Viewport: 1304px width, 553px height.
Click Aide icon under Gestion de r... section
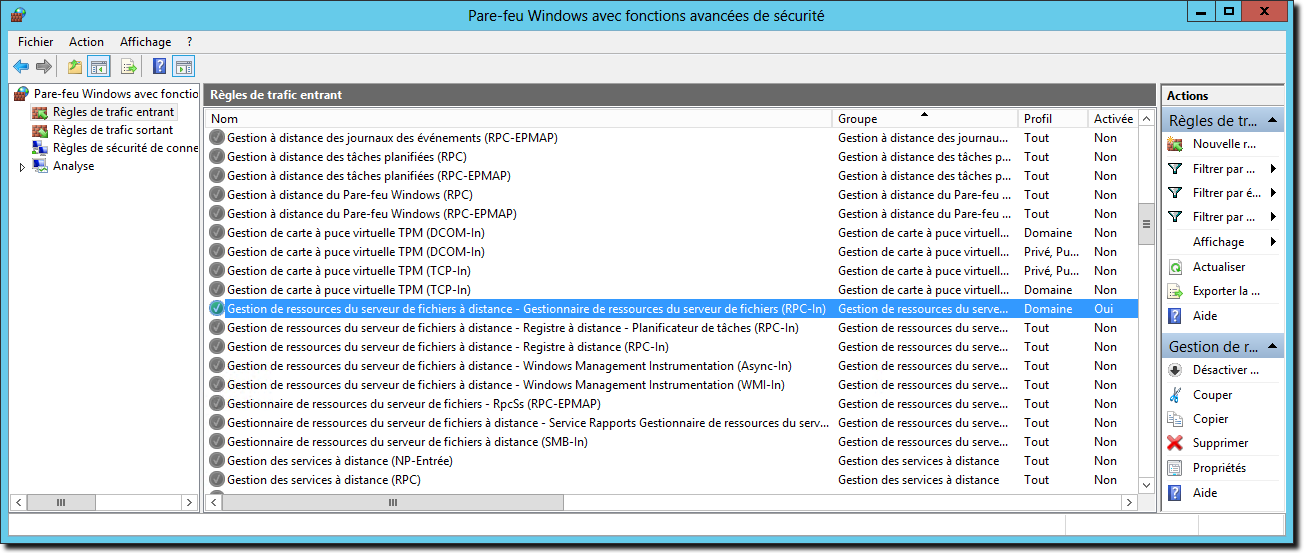click(1176, 493)
